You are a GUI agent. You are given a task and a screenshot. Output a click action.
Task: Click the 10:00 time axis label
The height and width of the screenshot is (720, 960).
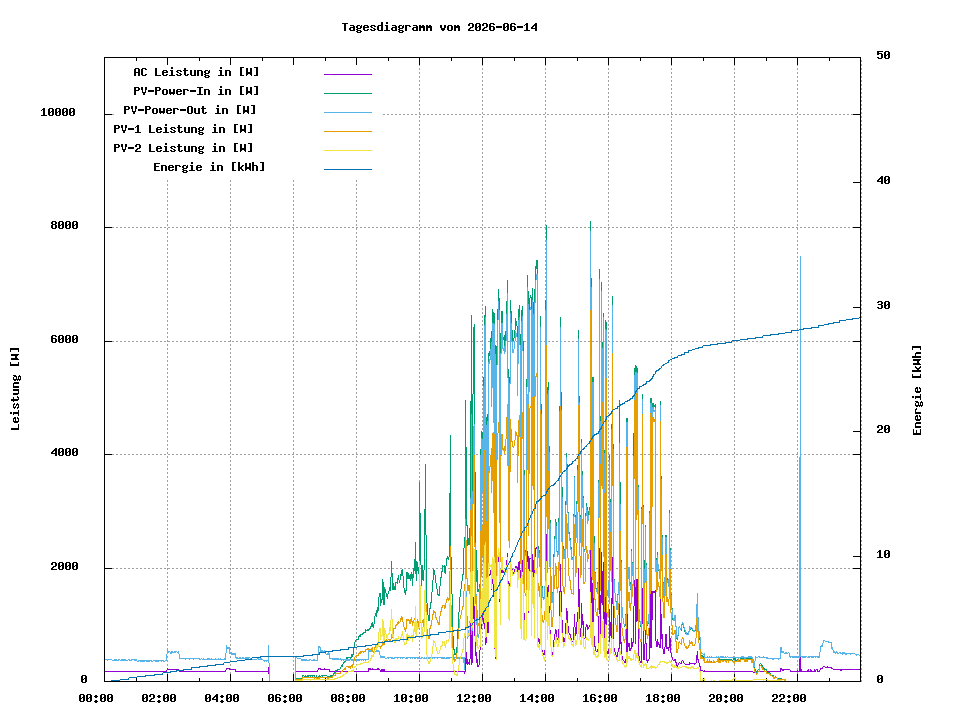pos(411,699)
